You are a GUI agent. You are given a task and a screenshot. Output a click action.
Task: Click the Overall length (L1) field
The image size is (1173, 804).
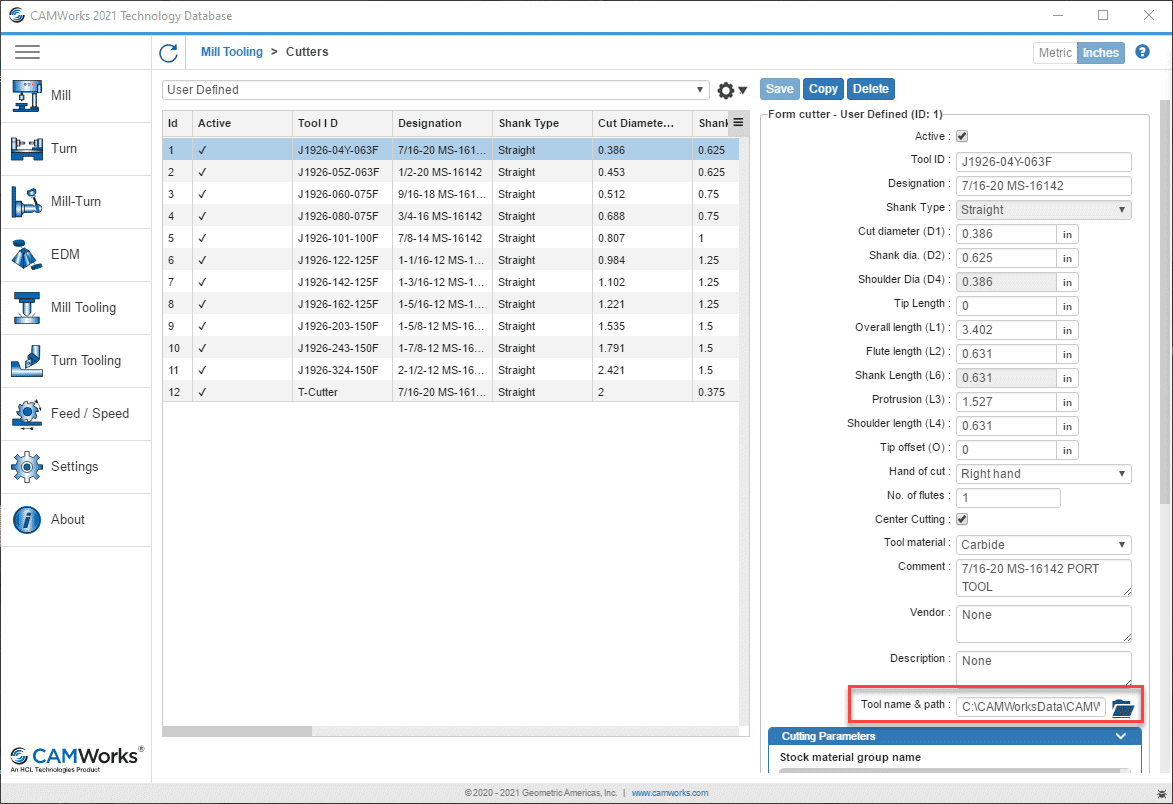1006,330
